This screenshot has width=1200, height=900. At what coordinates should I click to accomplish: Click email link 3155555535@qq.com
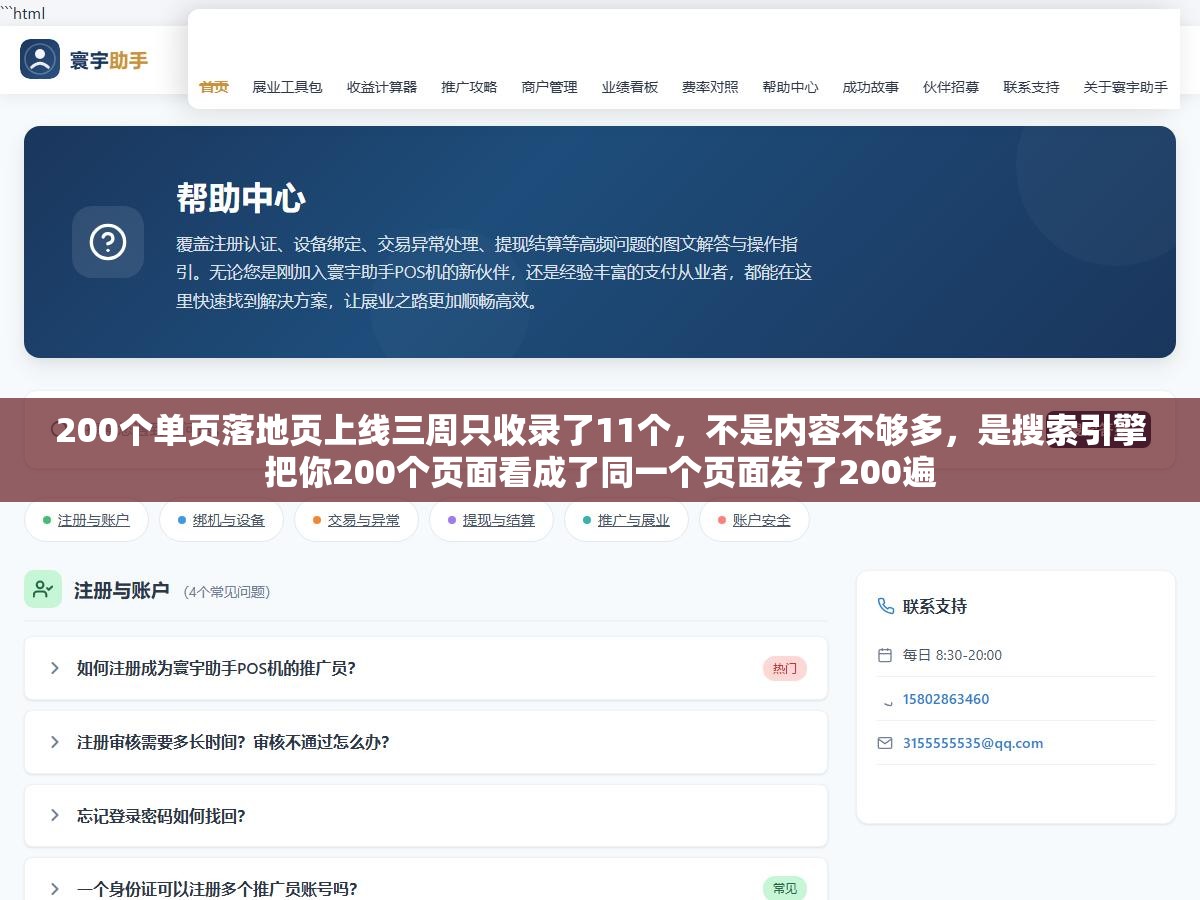[x=973, y=743]
